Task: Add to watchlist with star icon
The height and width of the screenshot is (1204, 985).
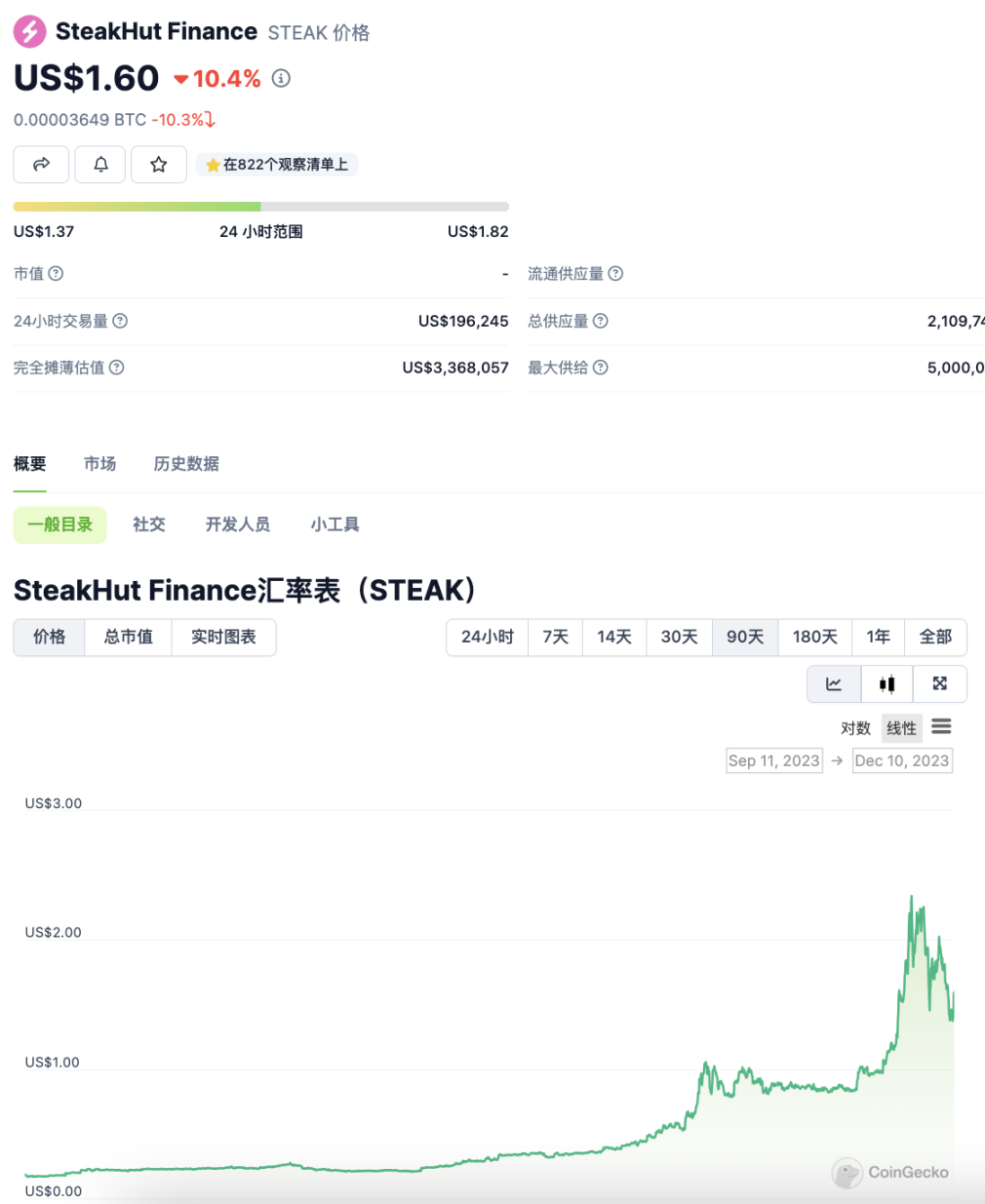Action: point(159,165)
